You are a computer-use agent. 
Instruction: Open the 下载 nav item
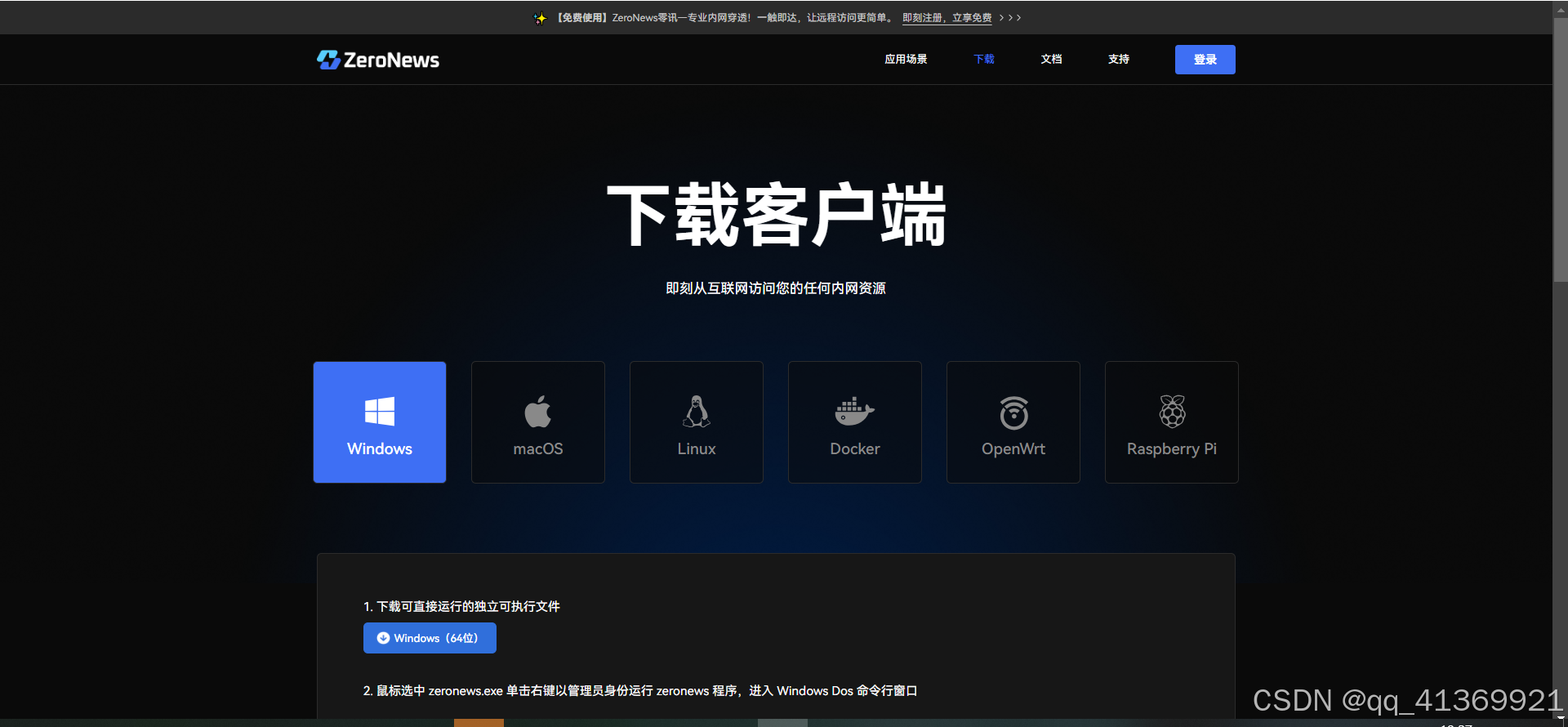tap(984, 59)
